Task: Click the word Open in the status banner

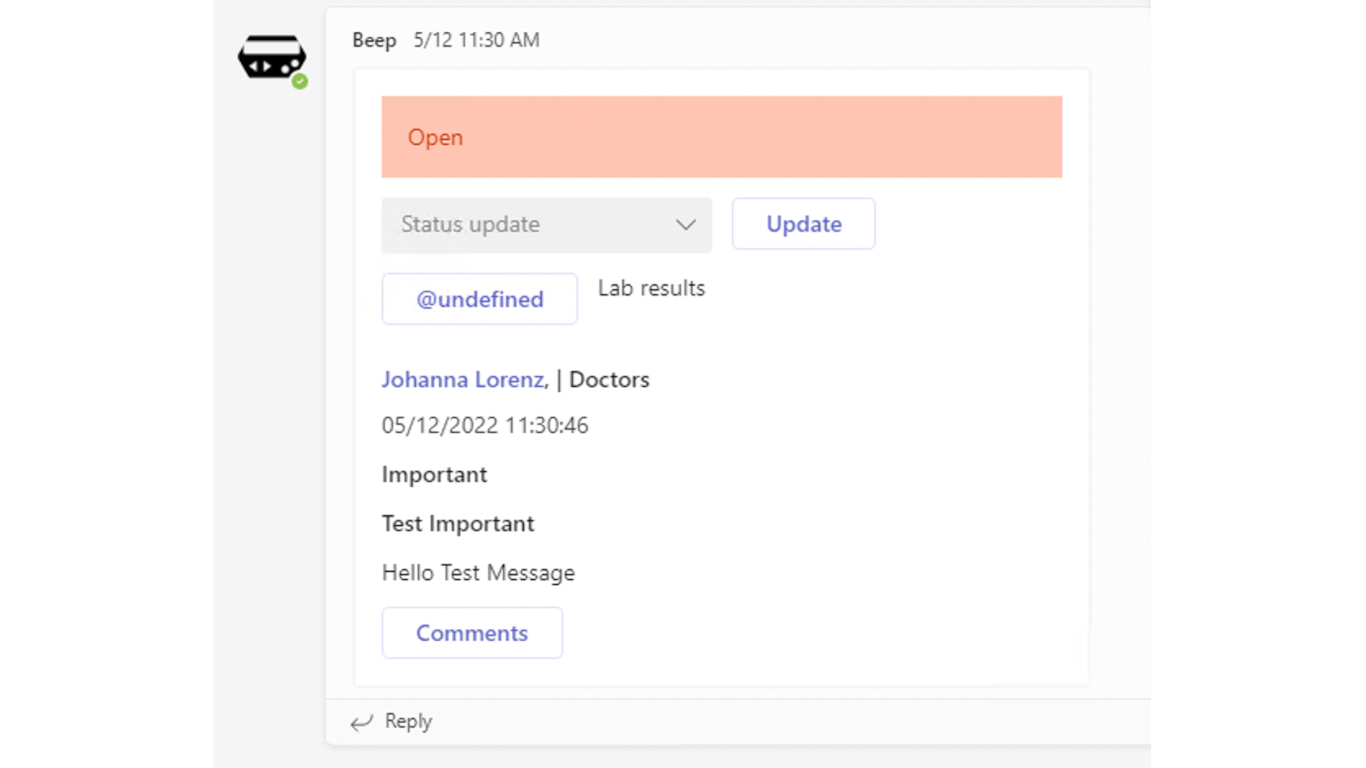Action: [x=435, y=138]
